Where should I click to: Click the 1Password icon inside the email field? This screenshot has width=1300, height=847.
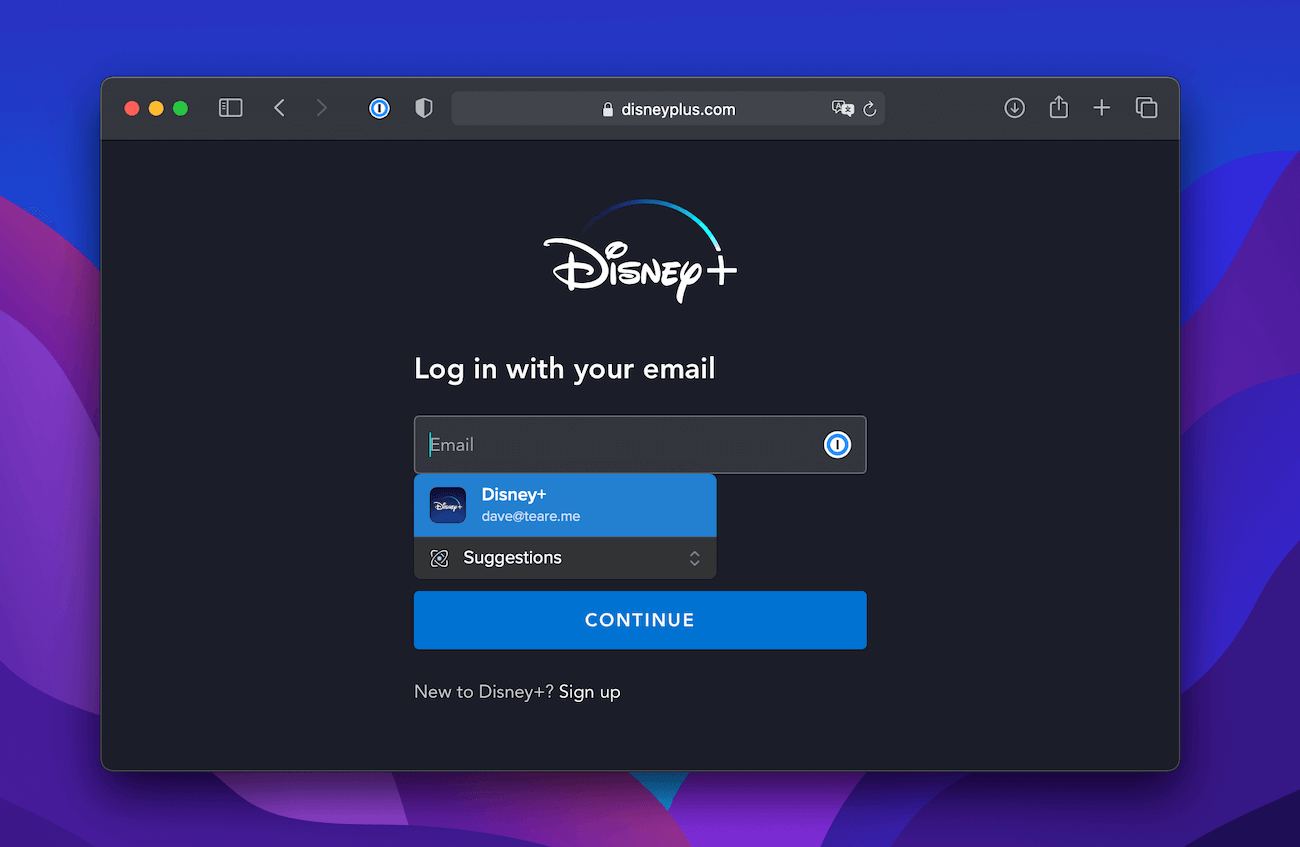coord(837,444)
